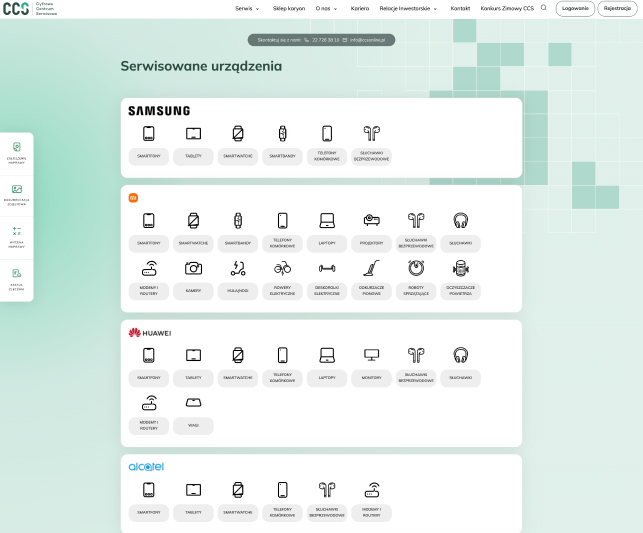Select Alcatel modem and router icon

(372, 489)
